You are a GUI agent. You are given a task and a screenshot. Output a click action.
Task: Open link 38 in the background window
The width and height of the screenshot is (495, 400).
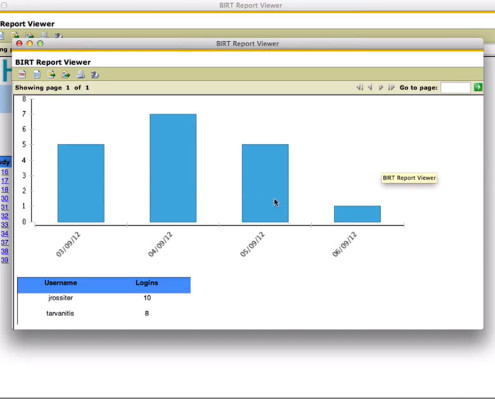[5, 251]
